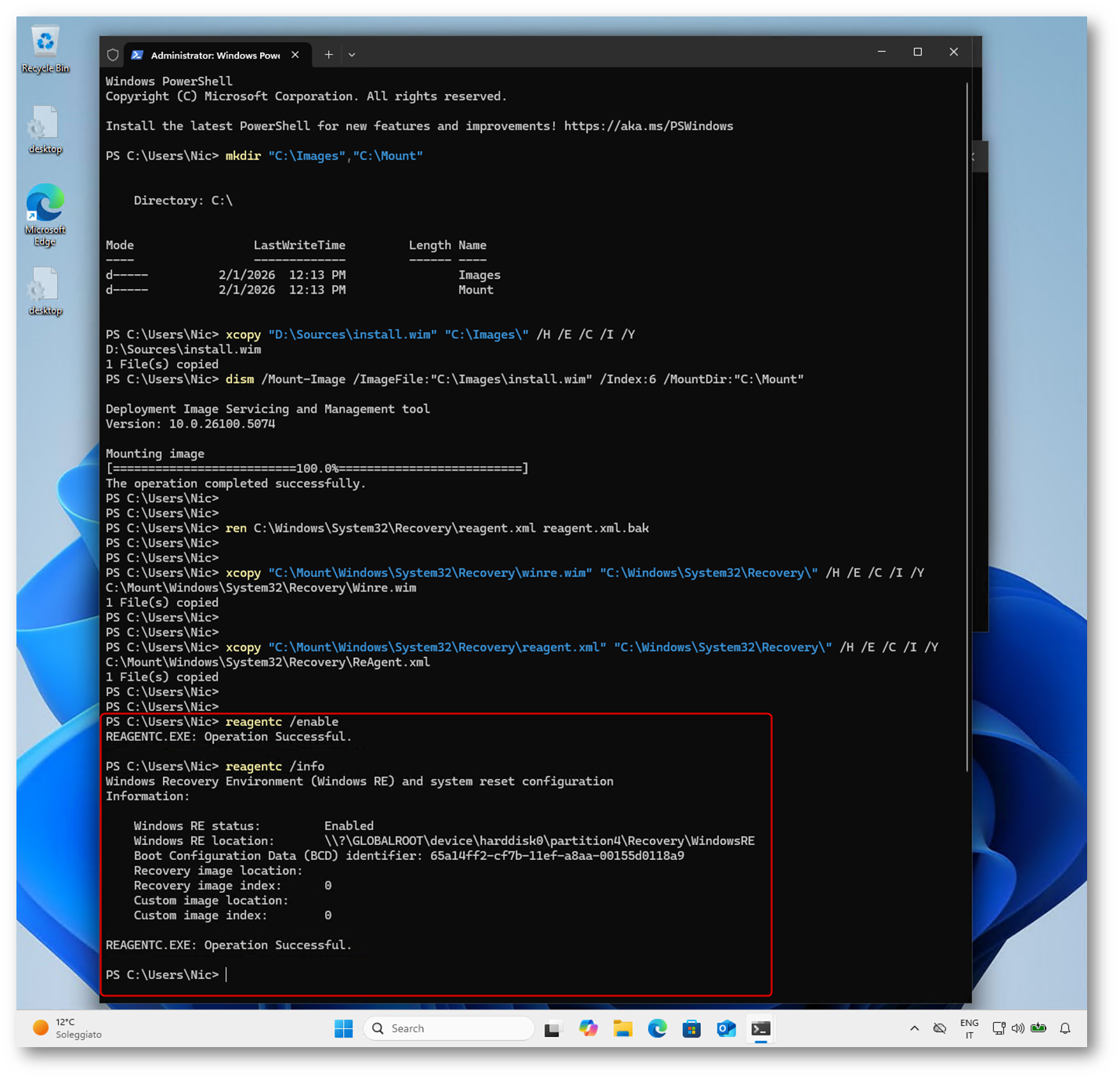Launch Copilot from the taskbar
The image size is (1120, 1080).
(588, 1028)
